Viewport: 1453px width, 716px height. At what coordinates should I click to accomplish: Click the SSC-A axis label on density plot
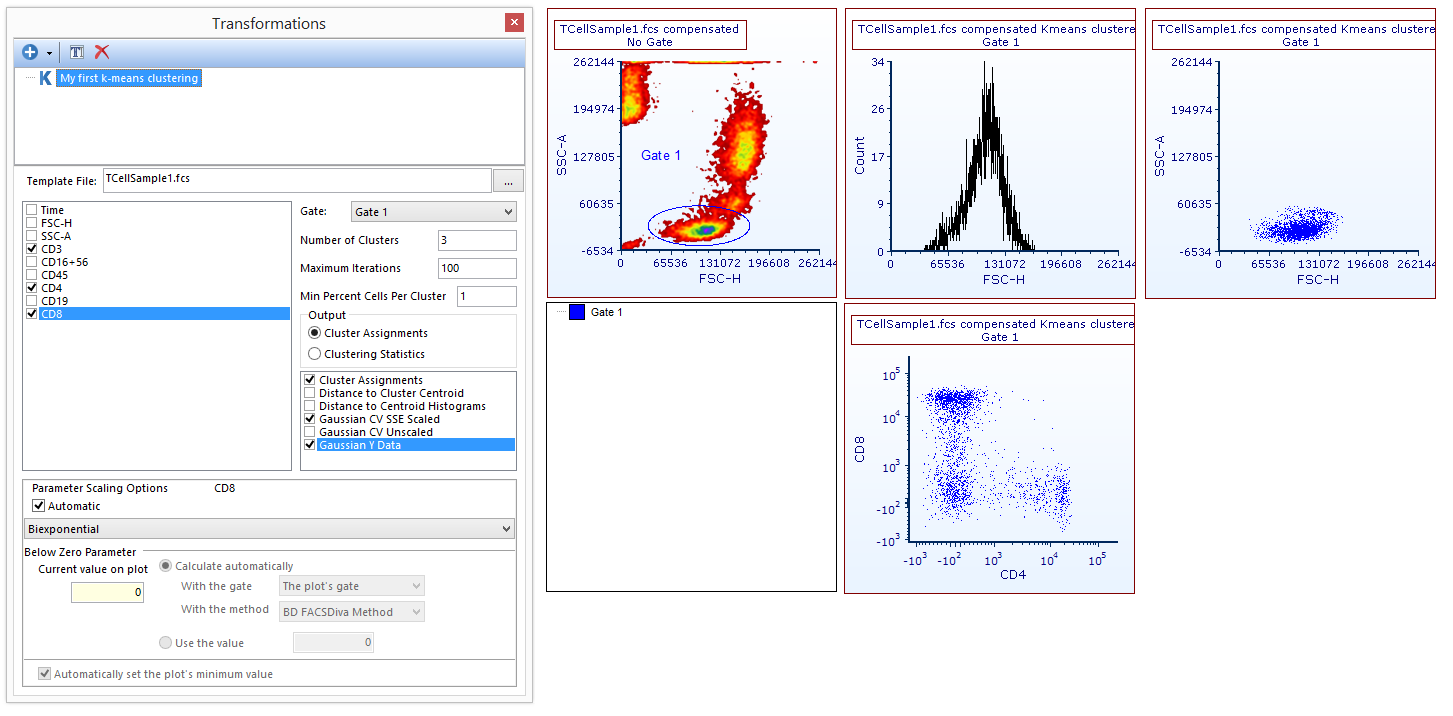point(561,156)
